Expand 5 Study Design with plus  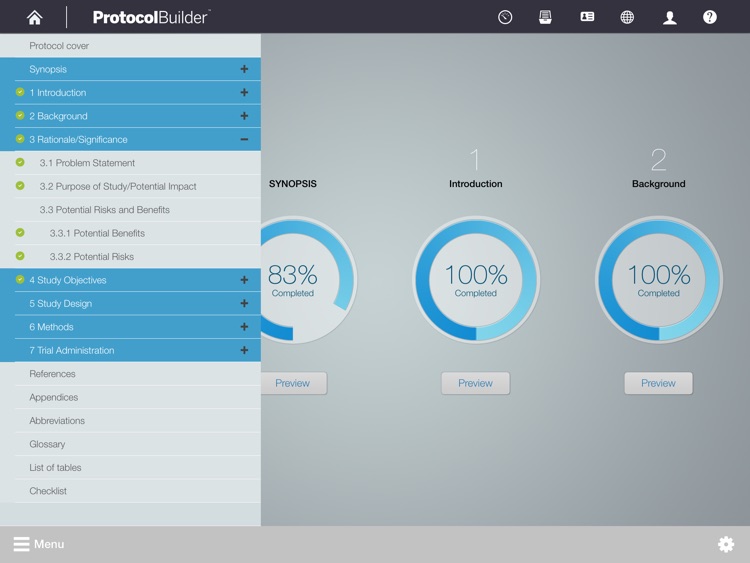point(244,303)
